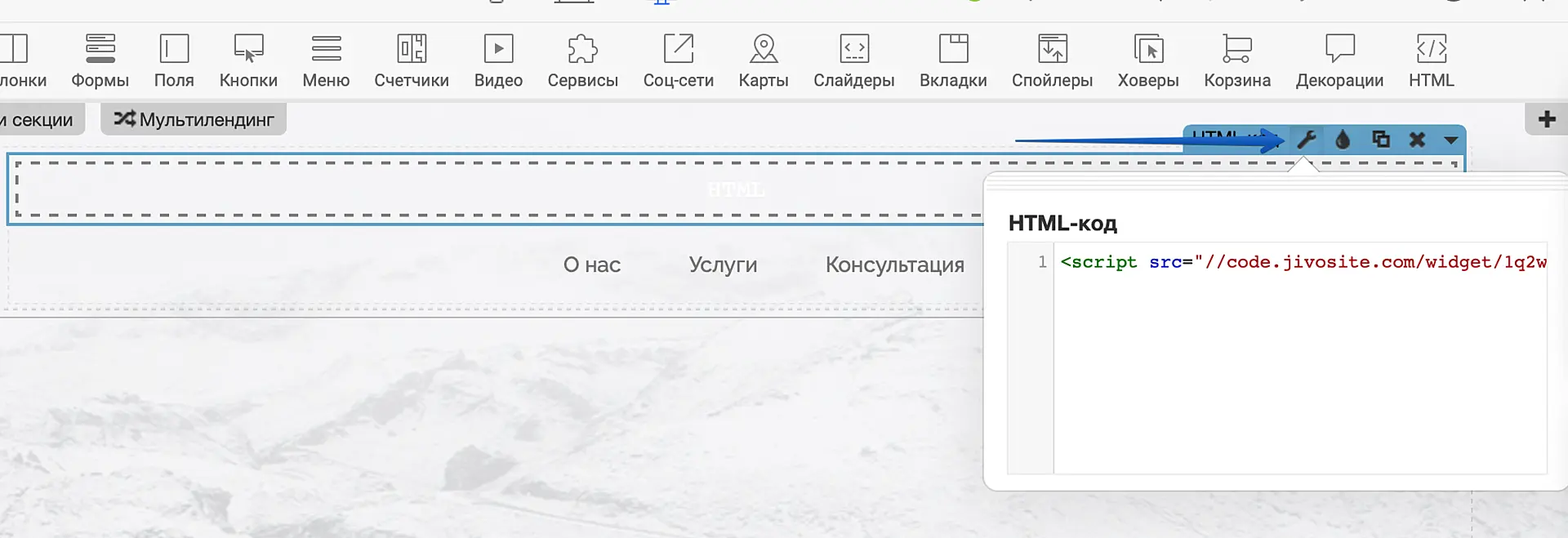1568x538 pixels.
Task: Click the script src code line
Action: [x=1303, y=262]
